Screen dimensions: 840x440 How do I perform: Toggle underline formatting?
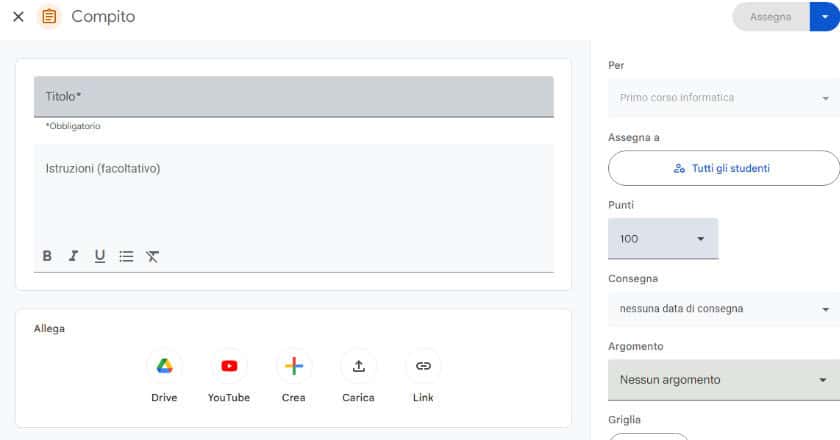pos(100,256)
